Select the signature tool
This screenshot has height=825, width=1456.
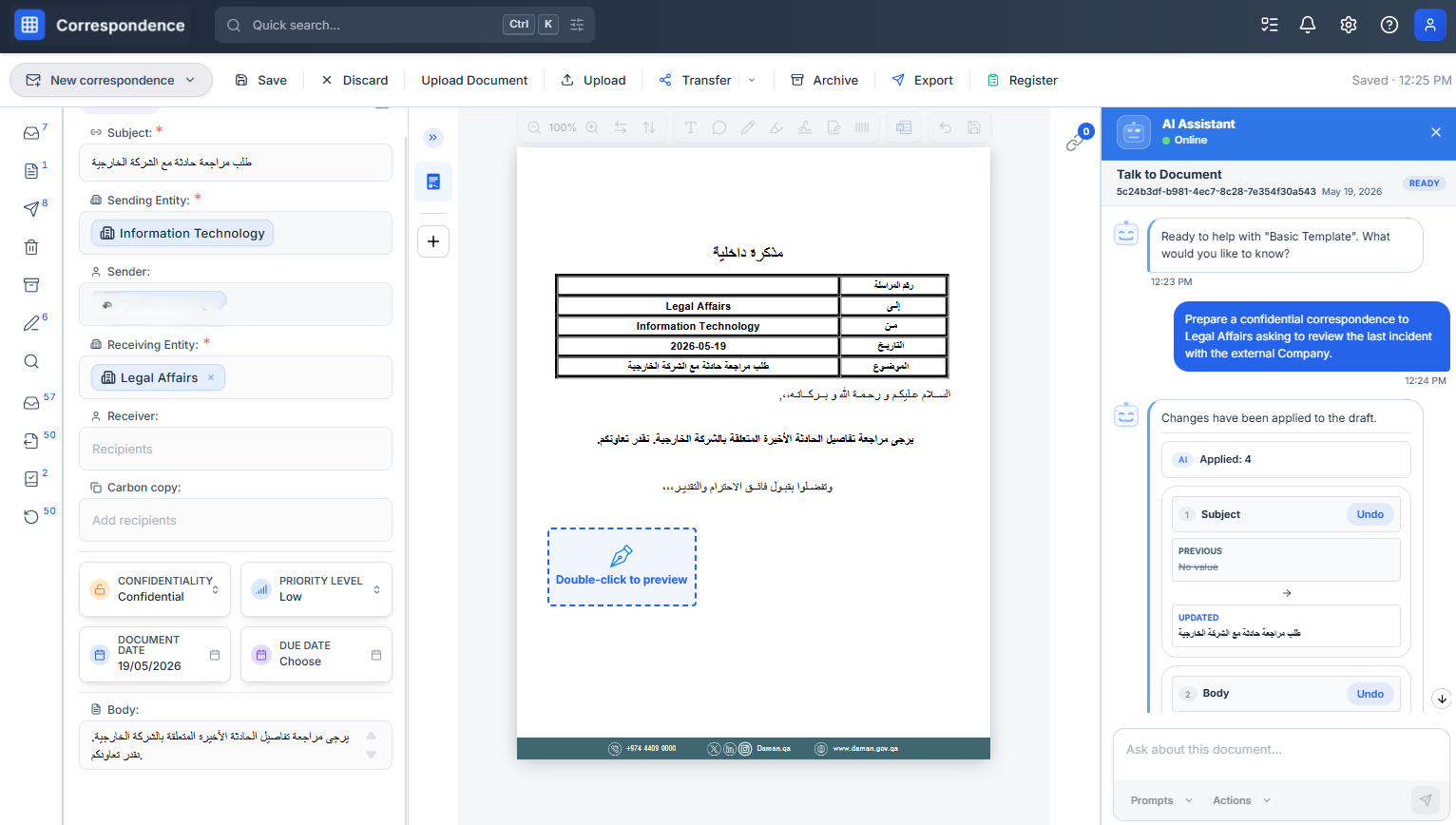805,127
